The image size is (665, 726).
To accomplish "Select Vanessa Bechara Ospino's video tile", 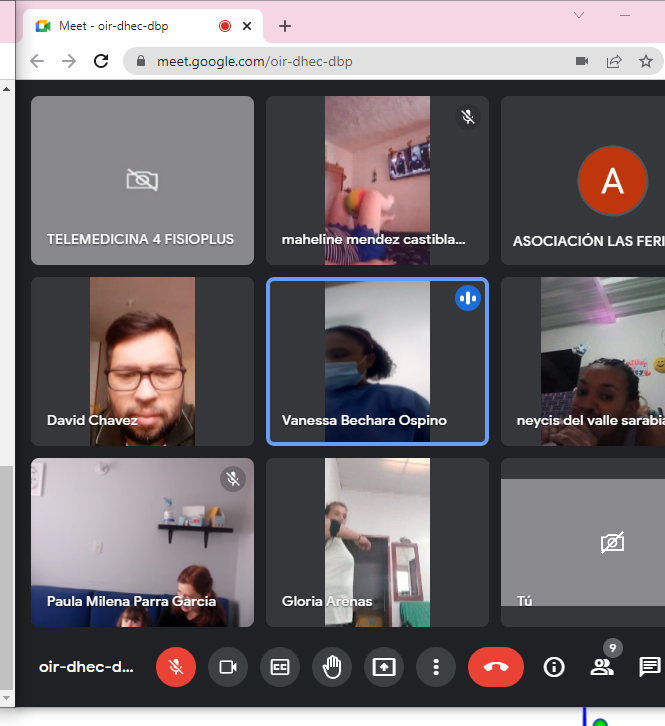I will [x=377, y=361].
